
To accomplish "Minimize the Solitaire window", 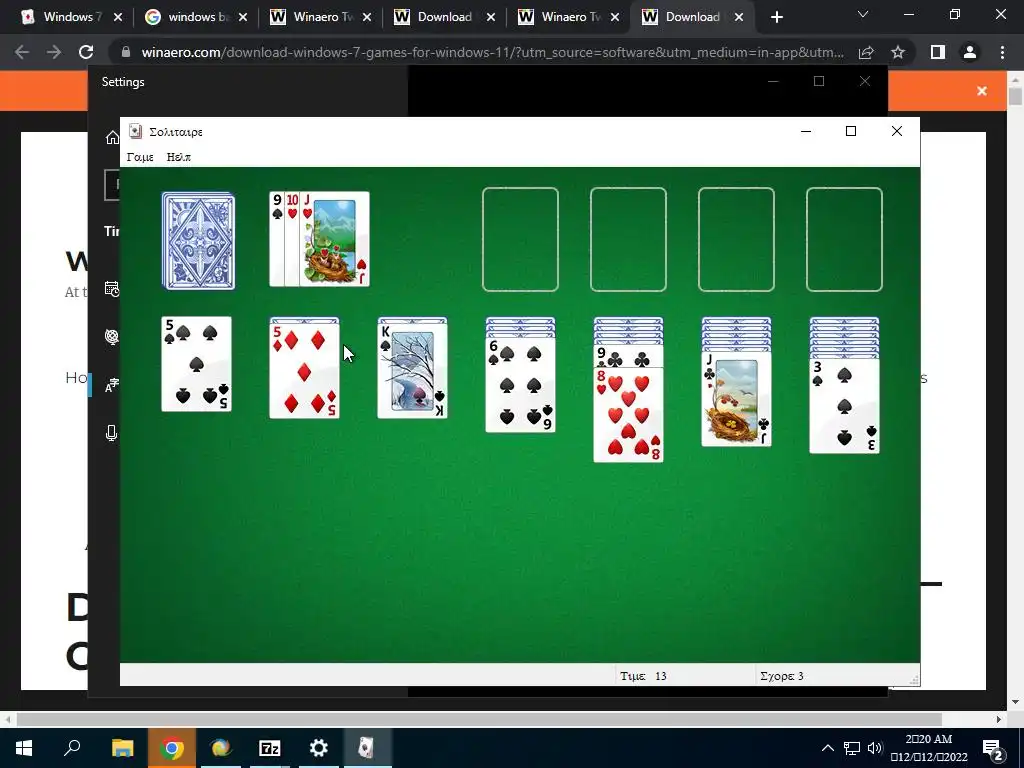I will coord(806,131).
